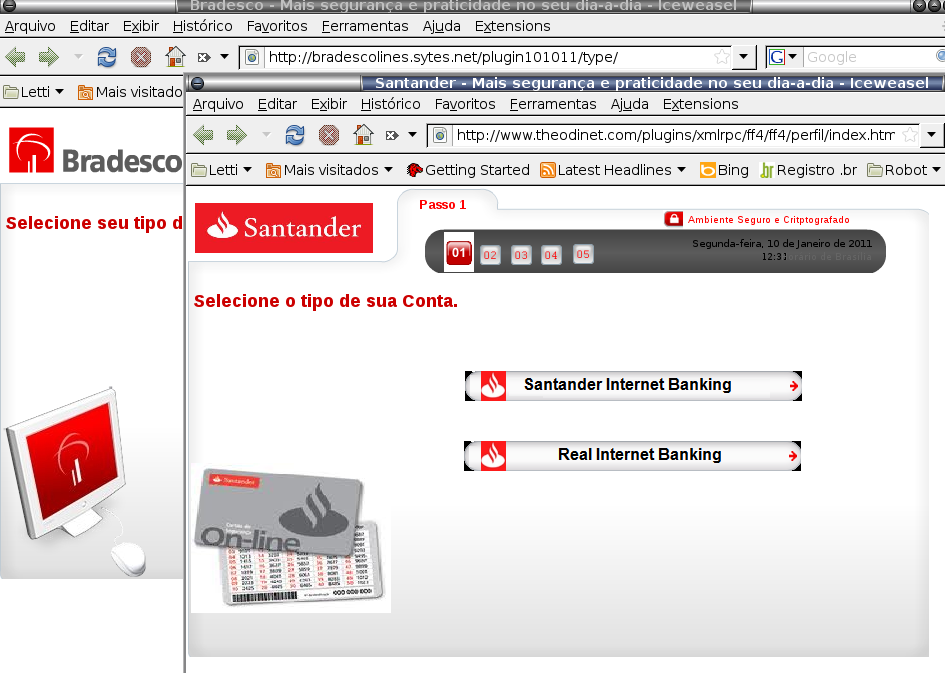This screenshot has width=945, height=673.
Task: Choose Santander Internet Banking button
Action: click(x=633, y=386)
